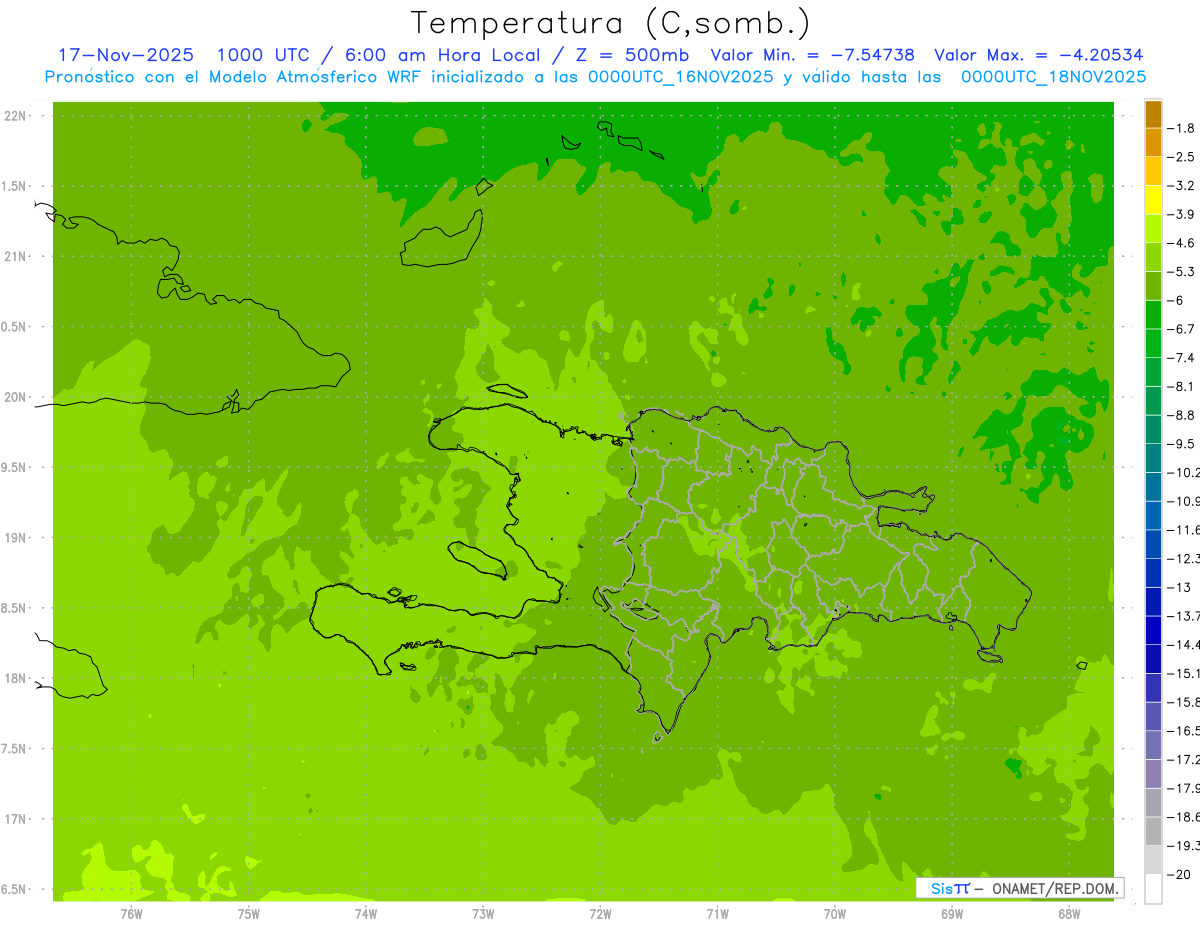Screen dimensions: 1200x927
Task: Click the blue swatch between -13 and -13.7
Action: point(1153,601)
